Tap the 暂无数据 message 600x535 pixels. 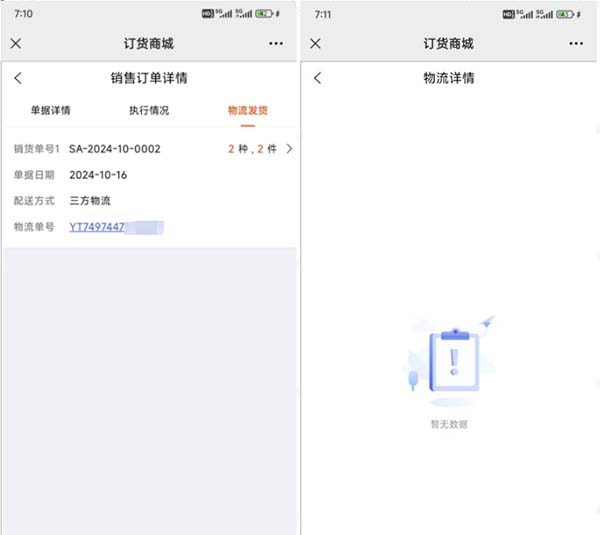coord(449,424)
